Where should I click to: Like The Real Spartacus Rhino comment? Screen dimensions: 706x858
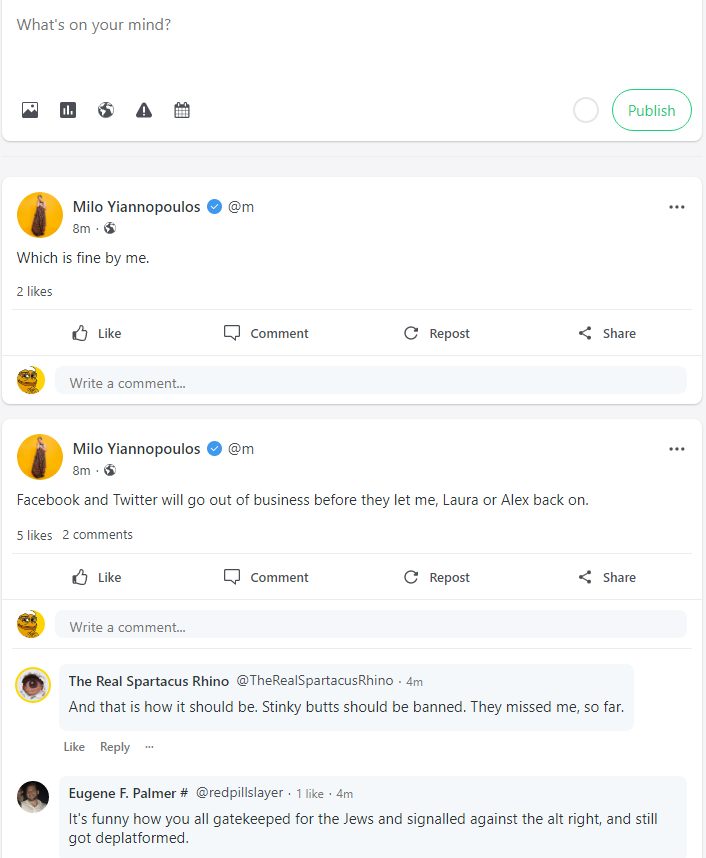pyautogui.click(x=74, y=747)
